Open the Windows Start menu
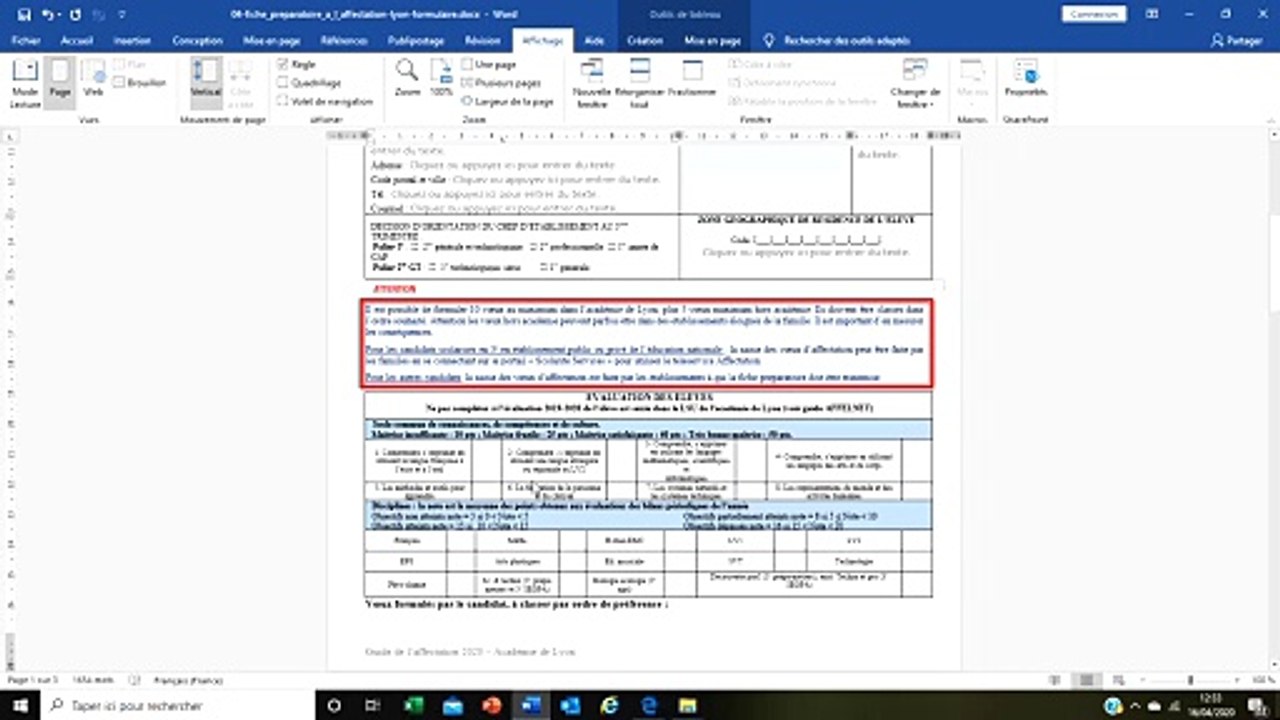The width and height of the screenshot is (1280, 720). pyautogui.click(x=20, y=705)
